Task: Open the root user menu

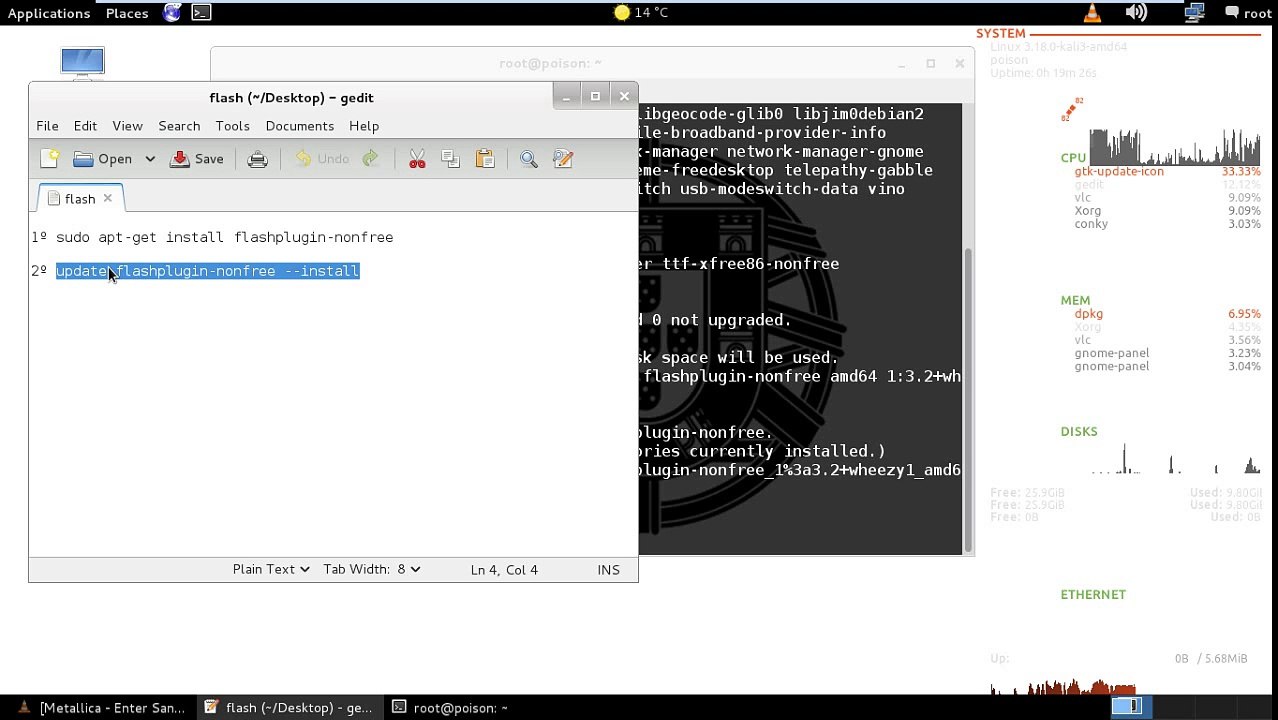Action: 1248,13
